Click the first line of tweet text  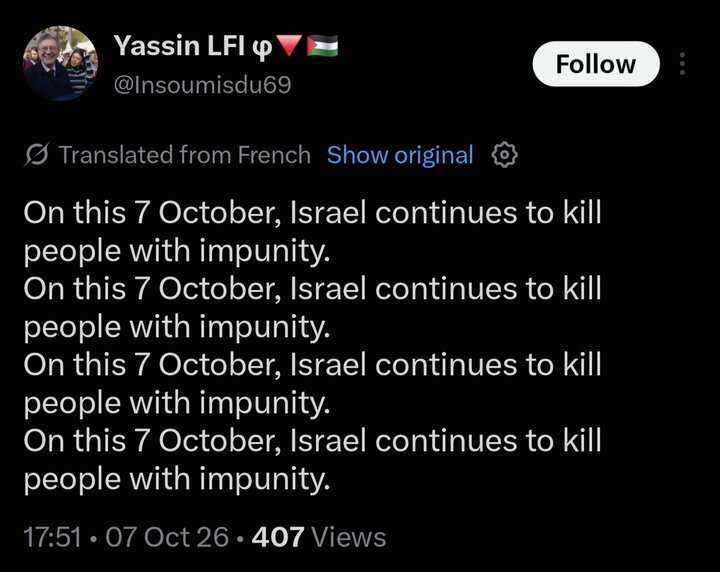pyautogui.click(x=313, y=213)
